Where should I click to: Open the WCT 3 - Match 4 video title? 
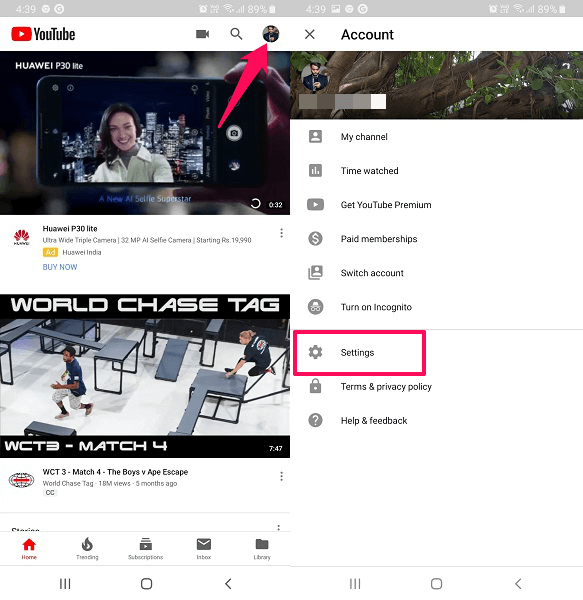pyautogui.click(x=115, y=472)
